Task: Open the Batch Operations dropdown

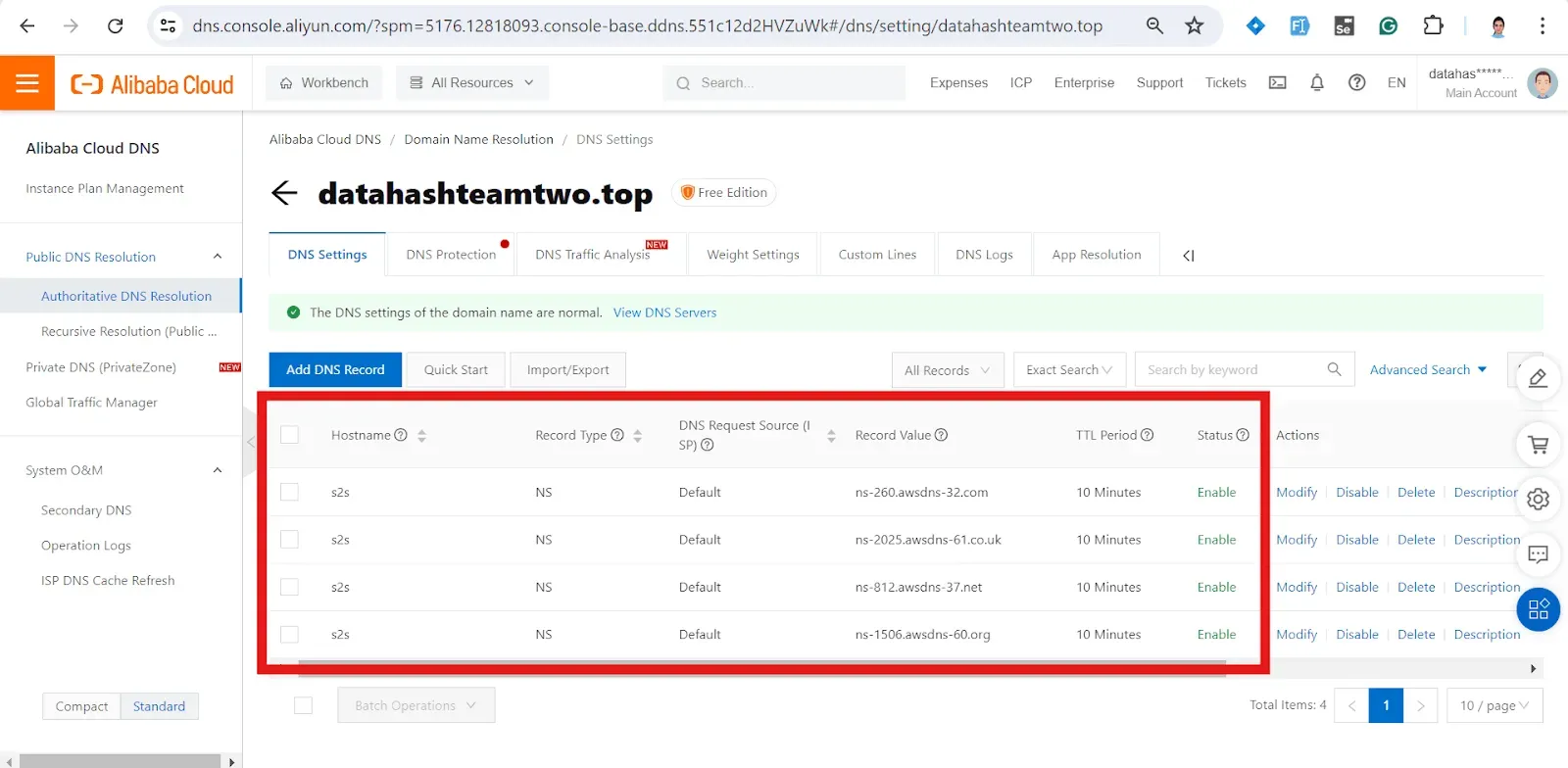Action: 416,705
